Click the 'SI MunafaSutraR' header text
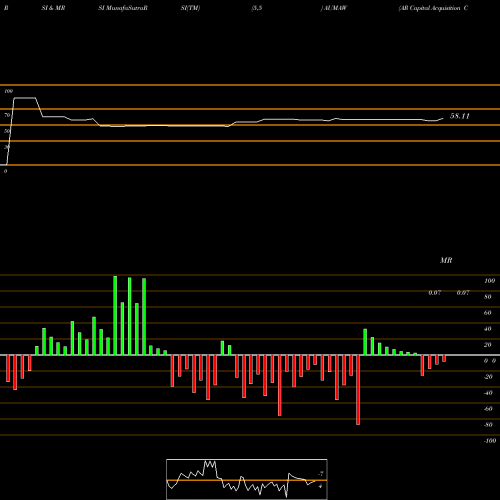 click(123, 8)
